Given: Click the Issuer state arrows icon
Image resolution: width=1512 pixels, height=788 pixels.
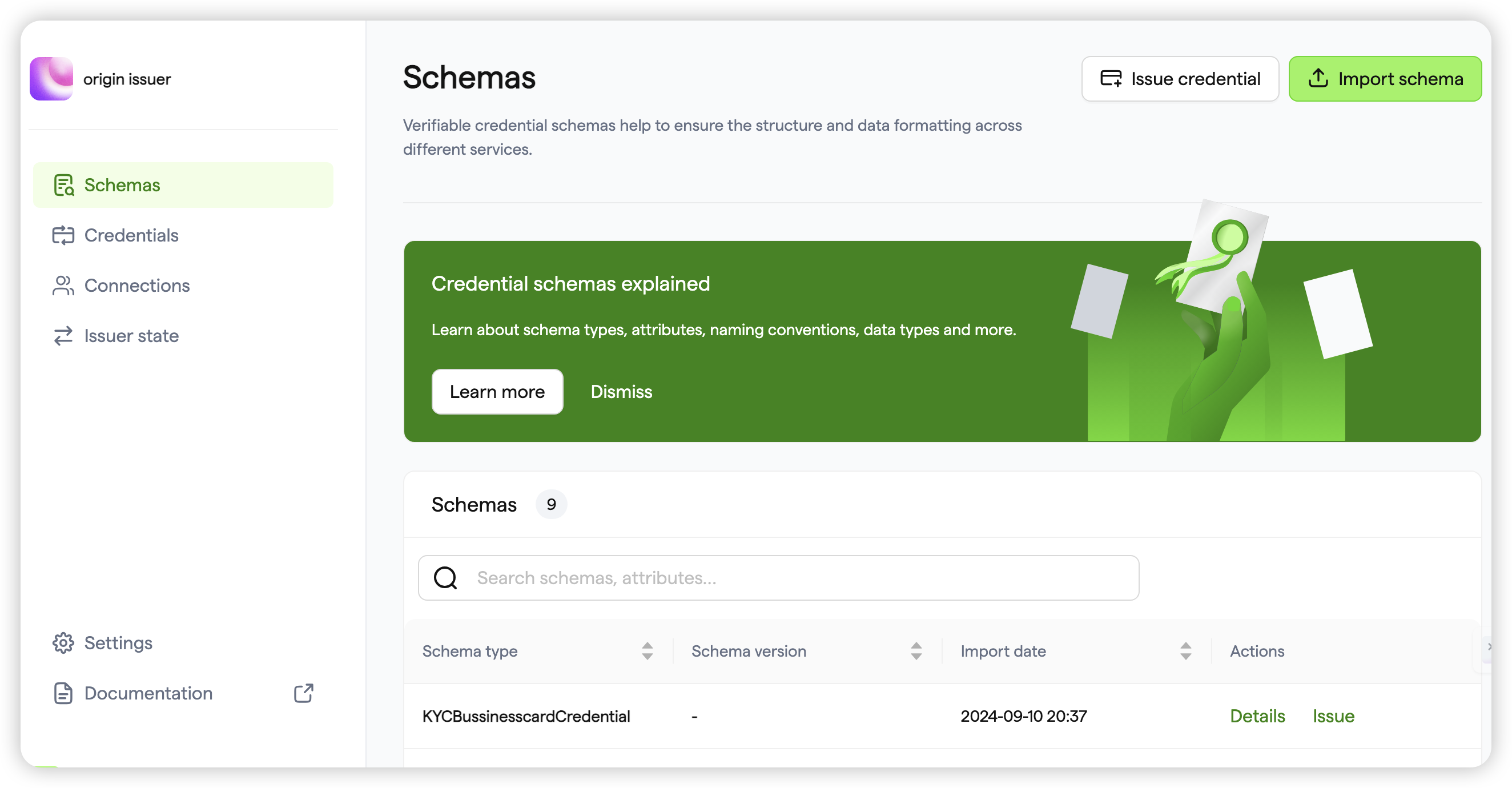Looking at the screenshot, I should pyautogui.click(x=63, y=336).
